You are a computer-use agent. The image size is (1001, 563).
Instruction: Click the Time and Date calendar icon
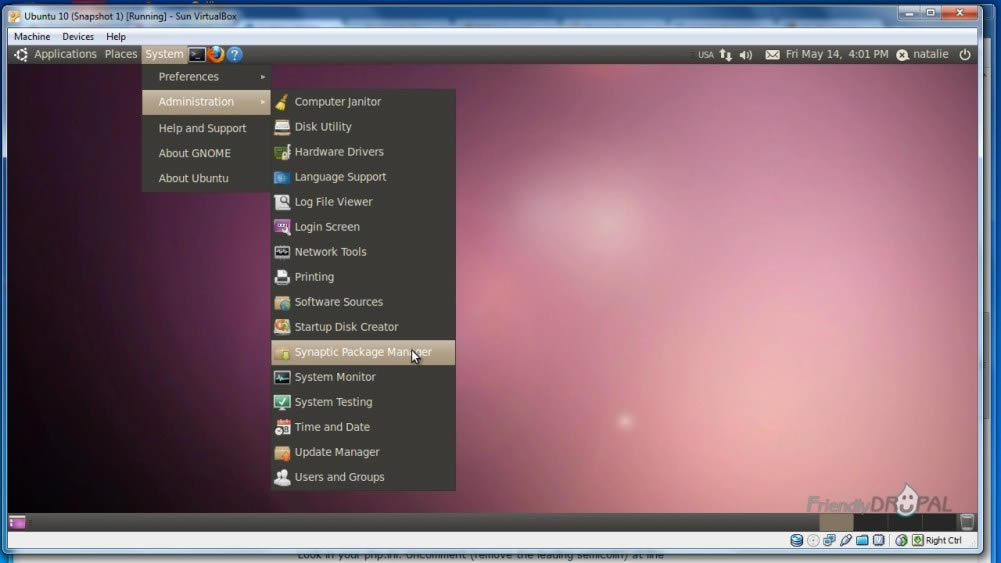pyautogui.click(x=282, y=427)
